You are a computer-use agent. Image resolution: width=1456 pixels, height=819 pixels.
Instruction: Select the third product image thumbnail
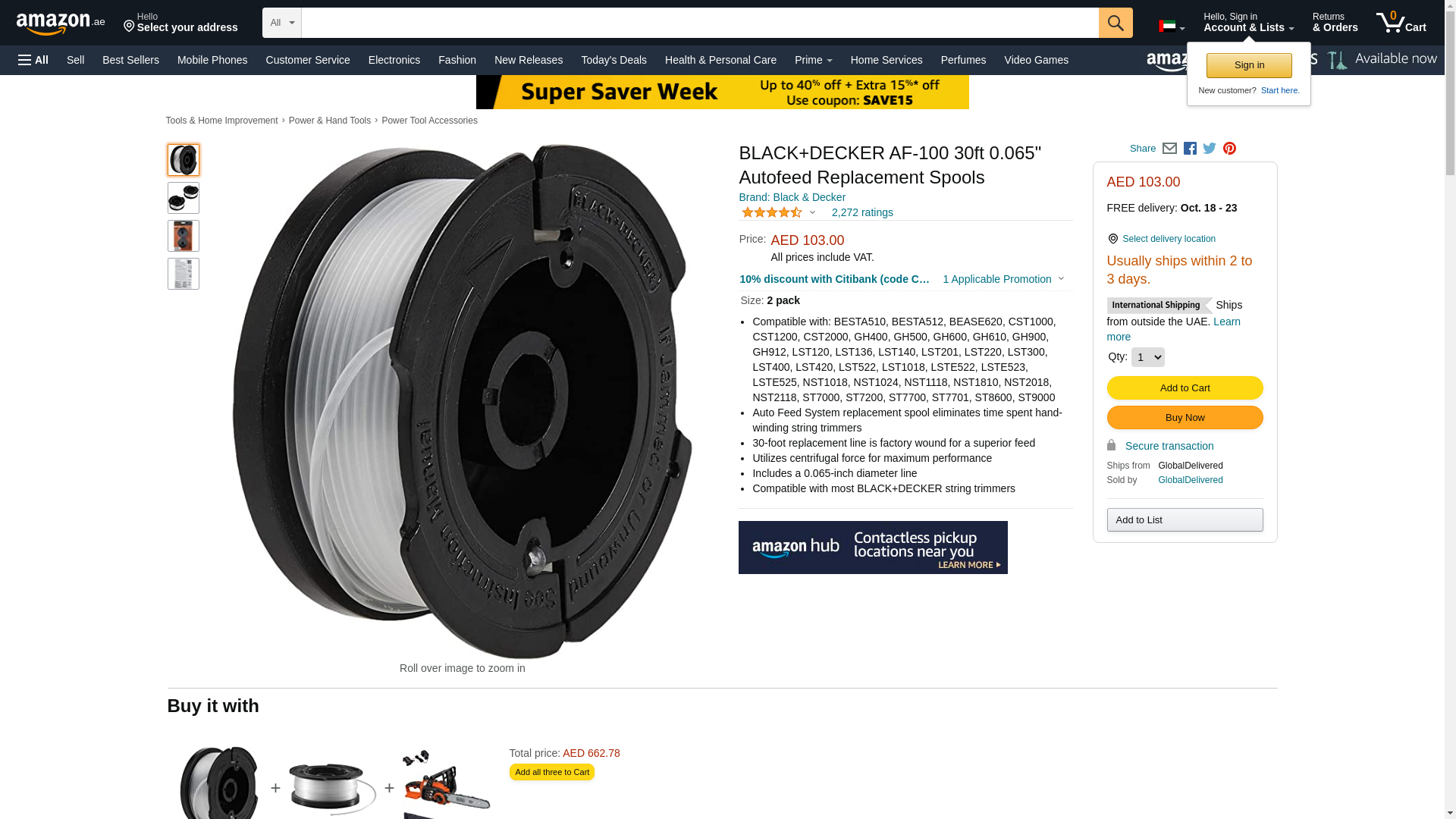pos(184,236)
